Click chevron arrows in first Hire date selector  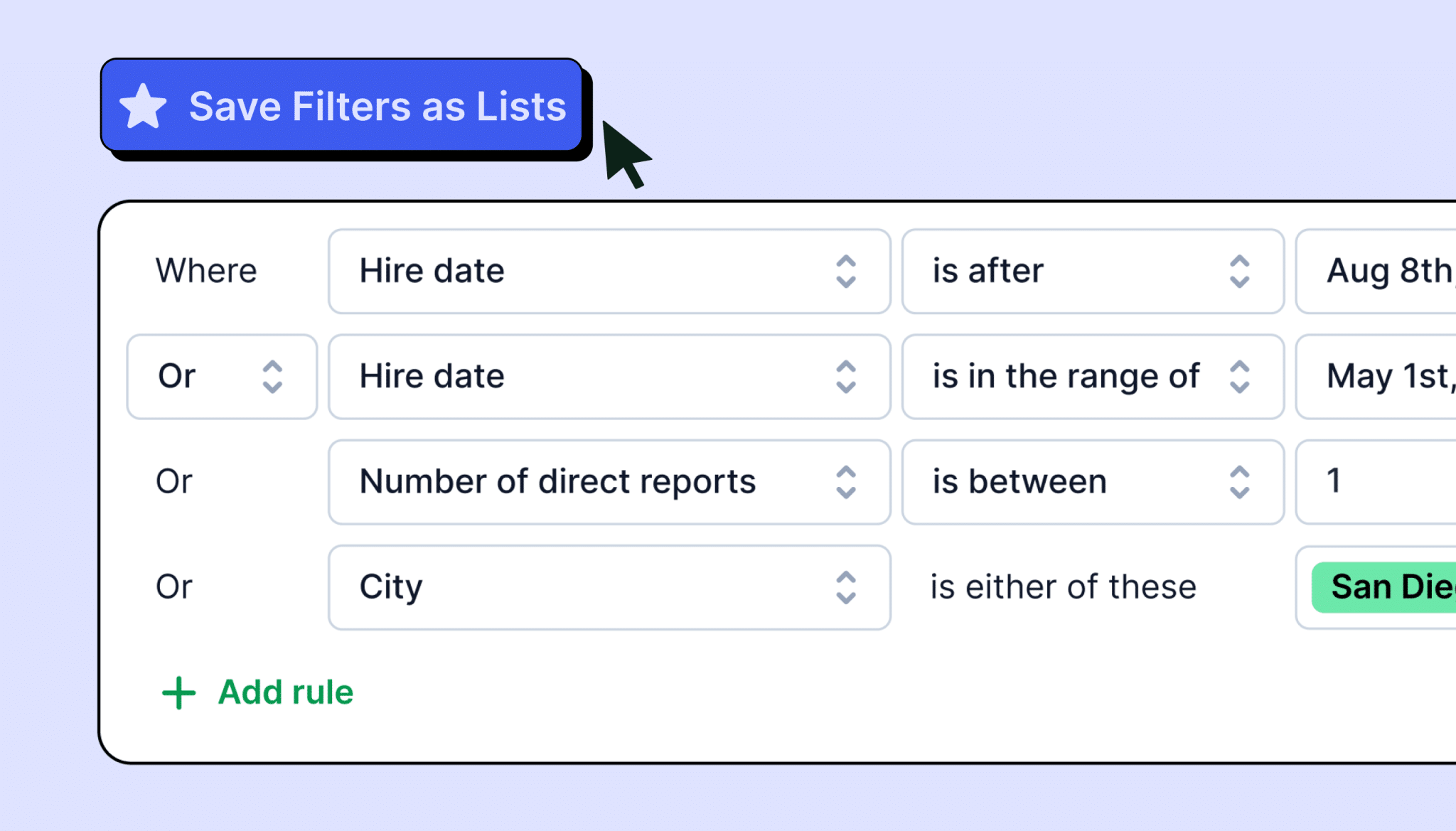click(845, 272)
